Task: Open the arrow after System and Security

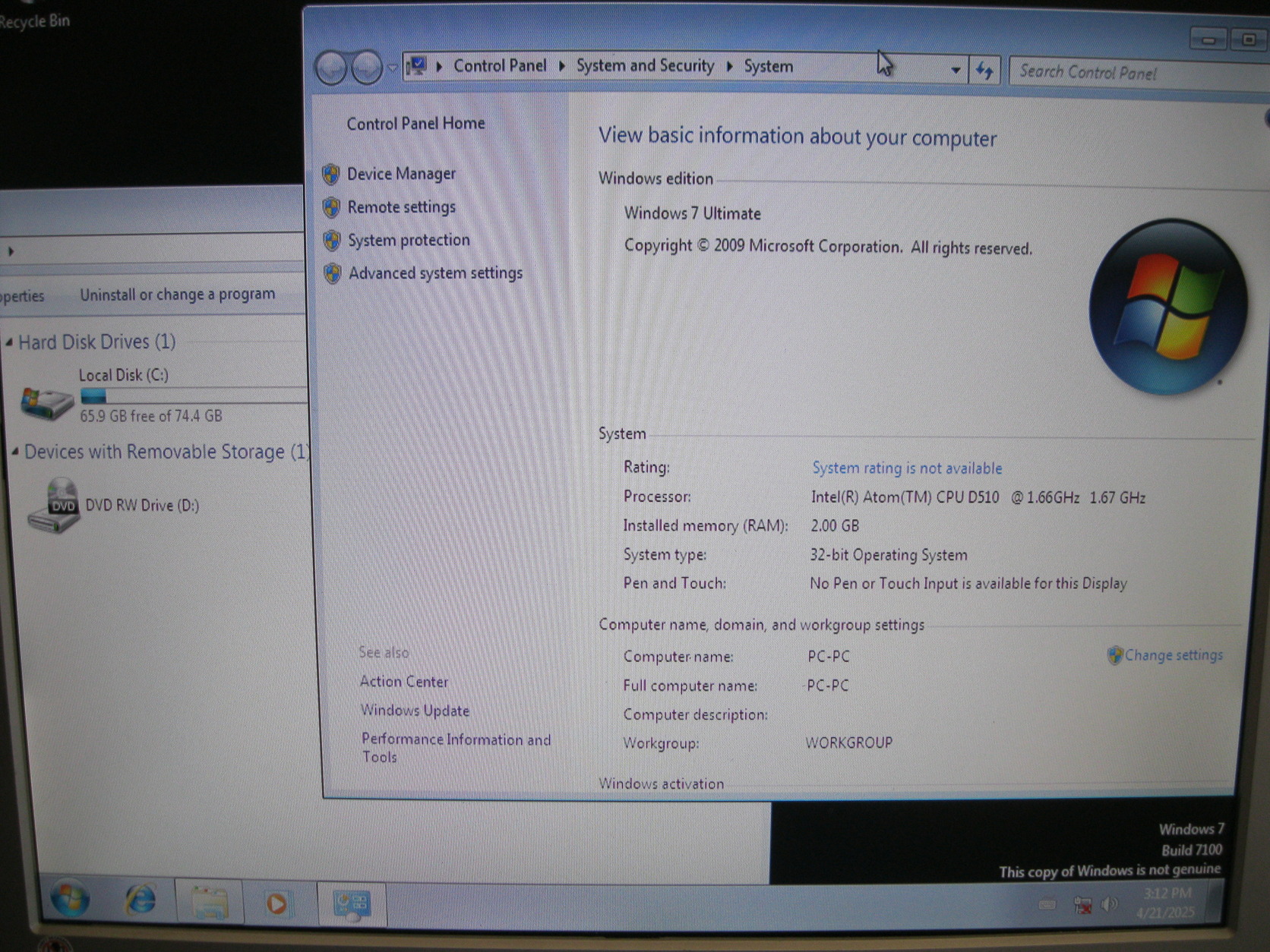Action: click(729, 66)
